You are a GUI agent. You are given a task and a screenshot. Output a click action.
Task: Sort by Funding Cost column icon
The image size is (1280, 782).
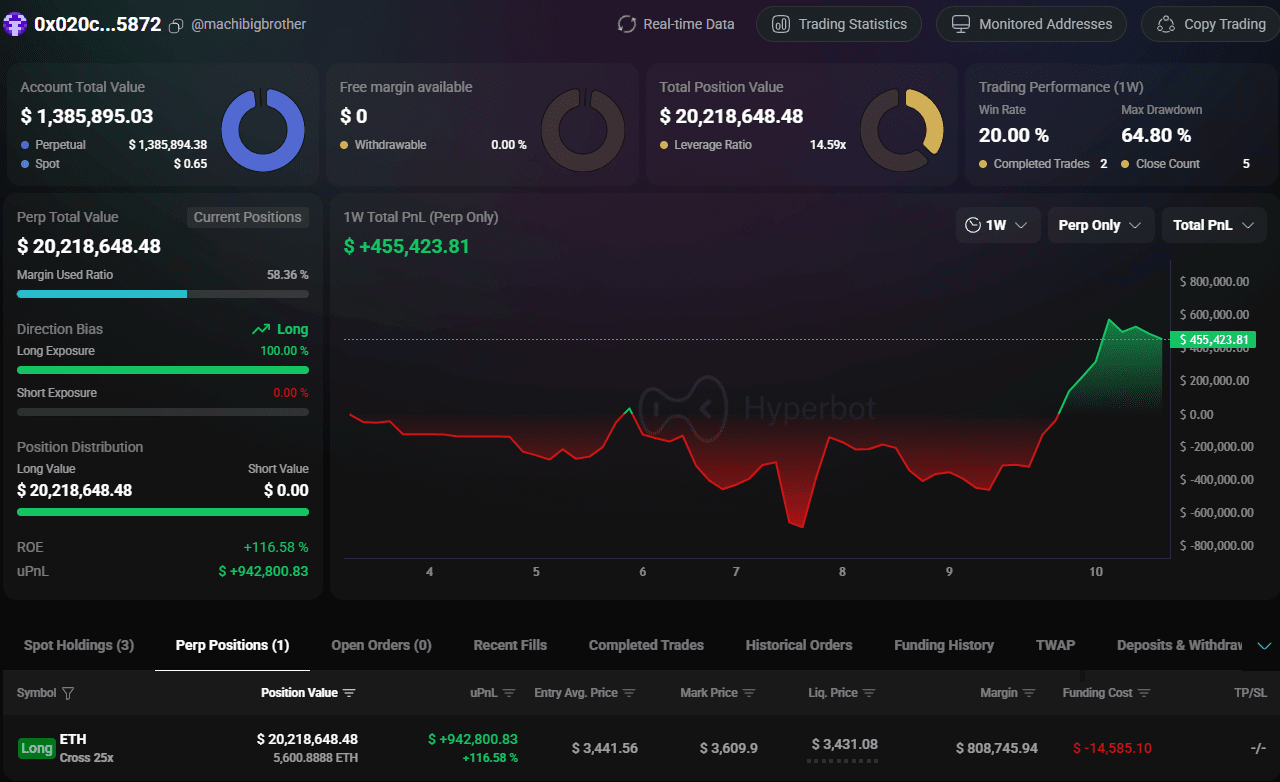1144,693
